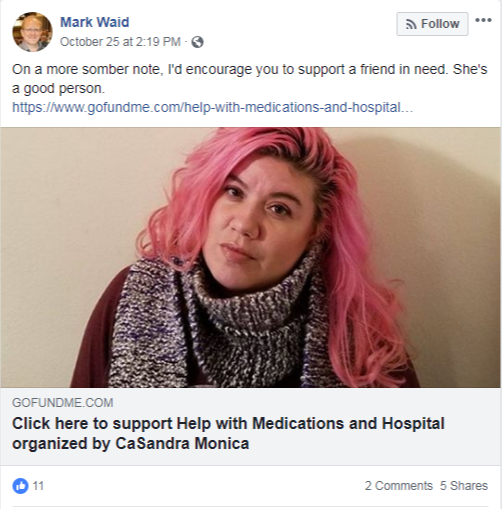View the 5 Shares list

point(464,486)
